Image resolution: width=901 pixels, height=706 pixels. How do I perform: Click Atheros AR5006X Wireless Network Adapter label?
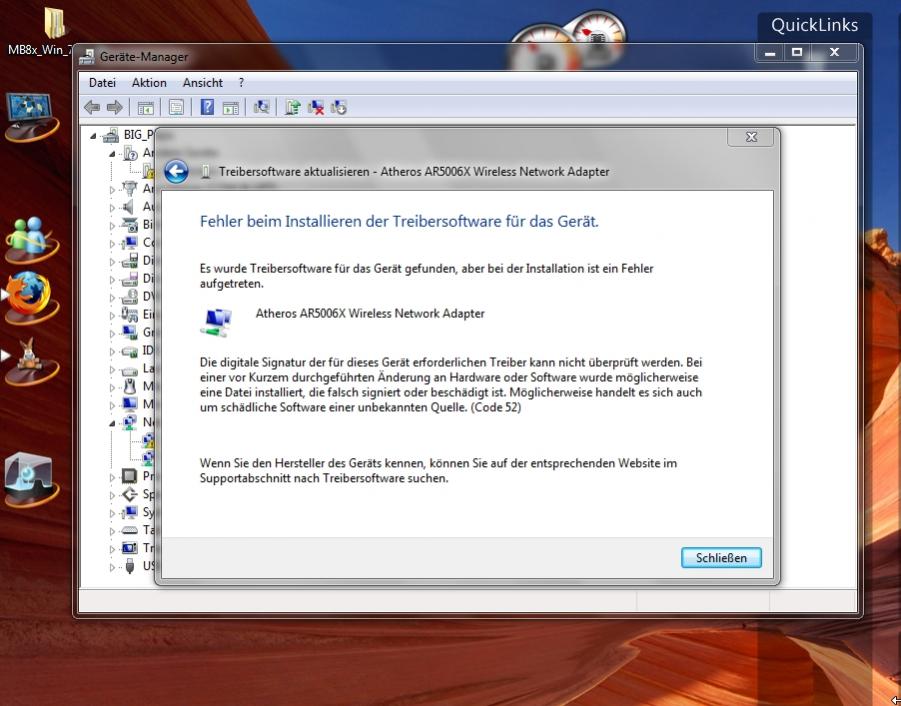click(x=370, y=313)
